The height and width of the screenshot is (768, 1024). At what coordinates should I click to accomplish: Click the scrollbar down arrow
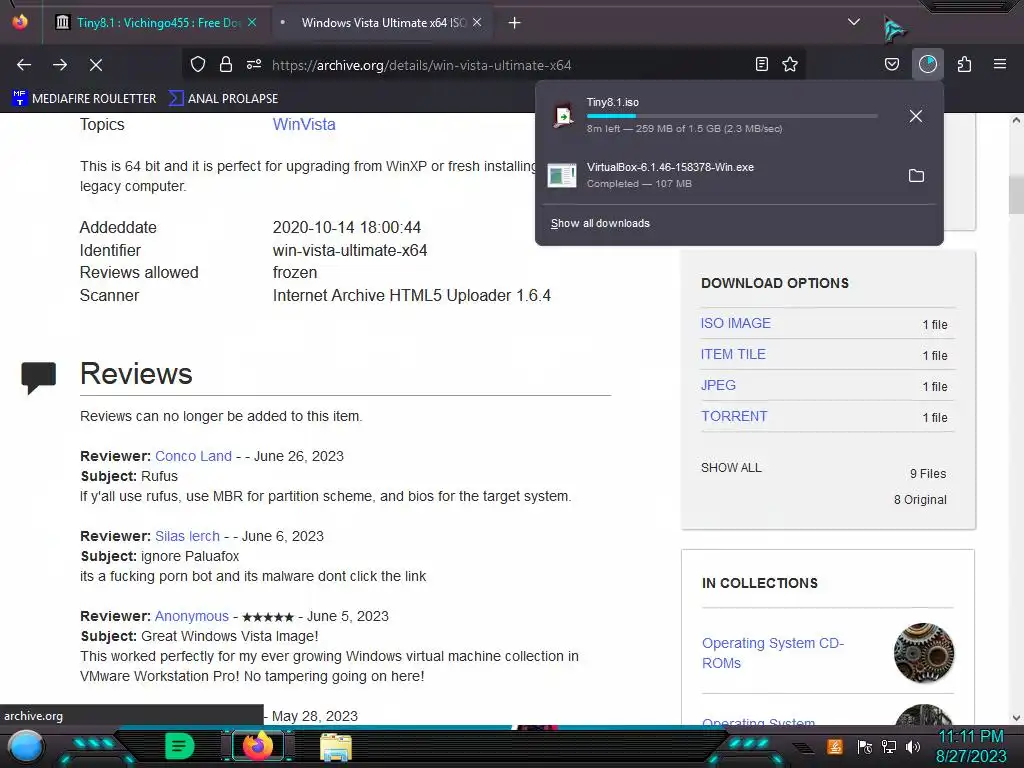coord(1016,718)
